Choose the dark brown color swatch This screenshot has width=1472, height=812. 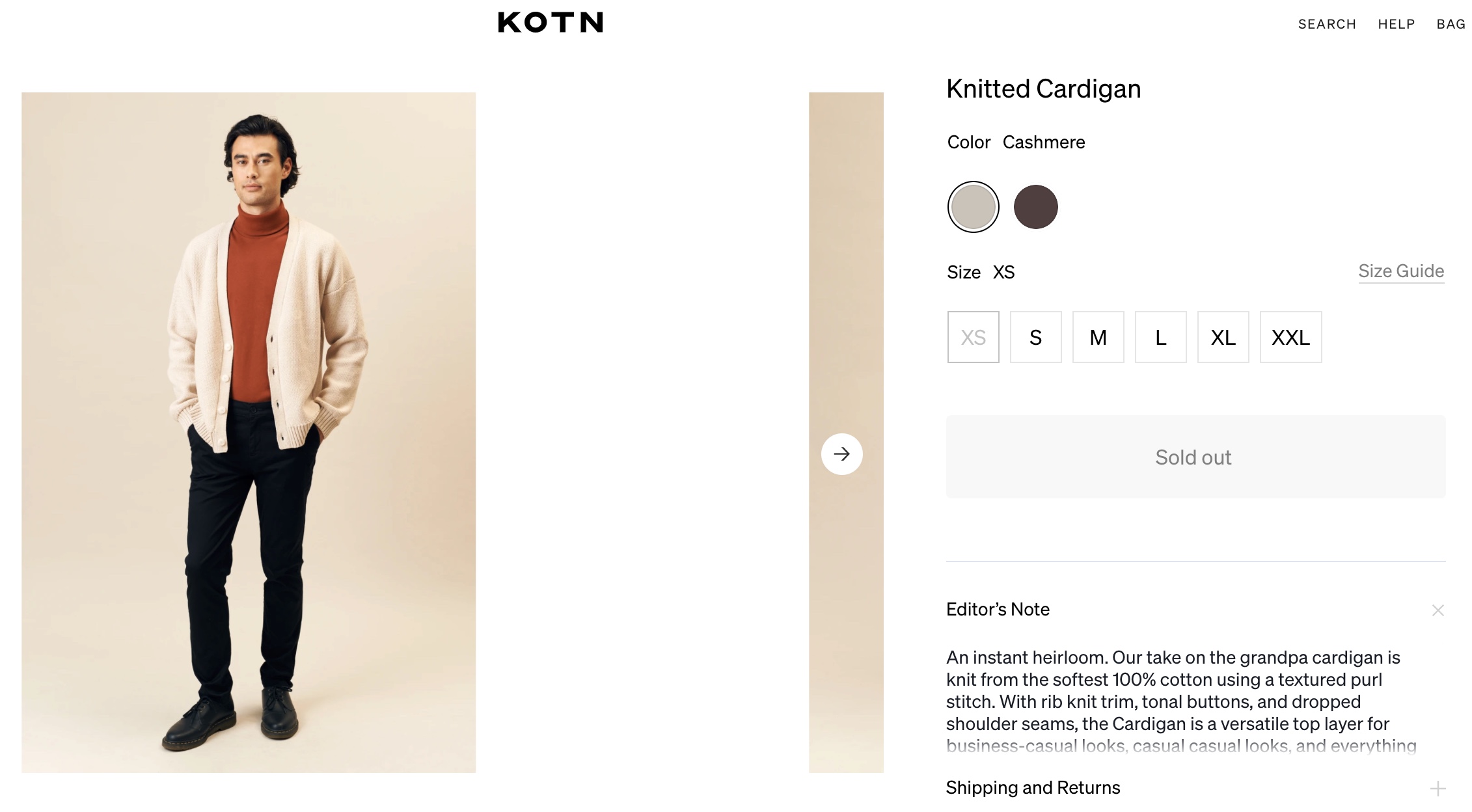1035,207
